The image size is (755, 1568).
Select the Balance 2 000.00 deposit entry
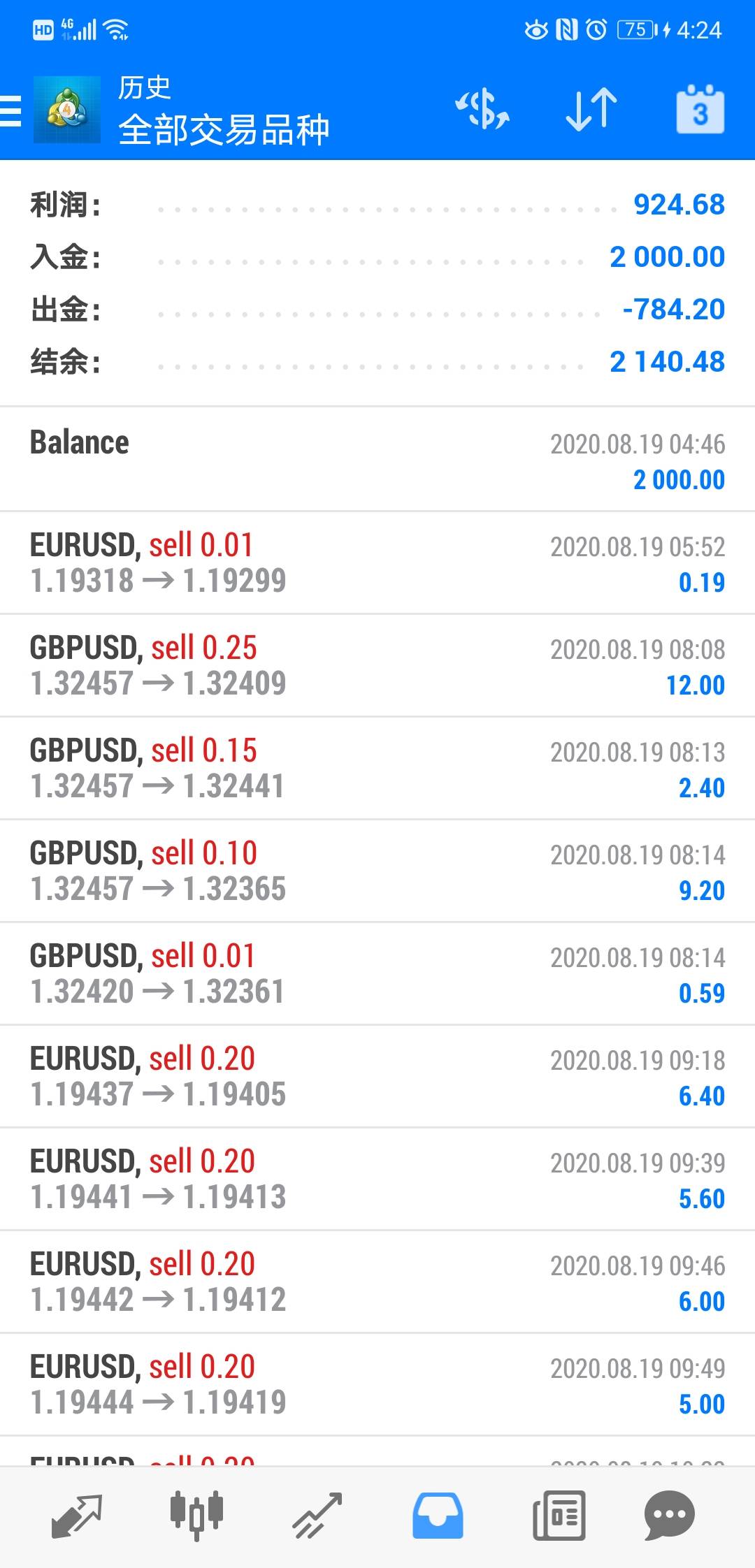pos(377,460)
